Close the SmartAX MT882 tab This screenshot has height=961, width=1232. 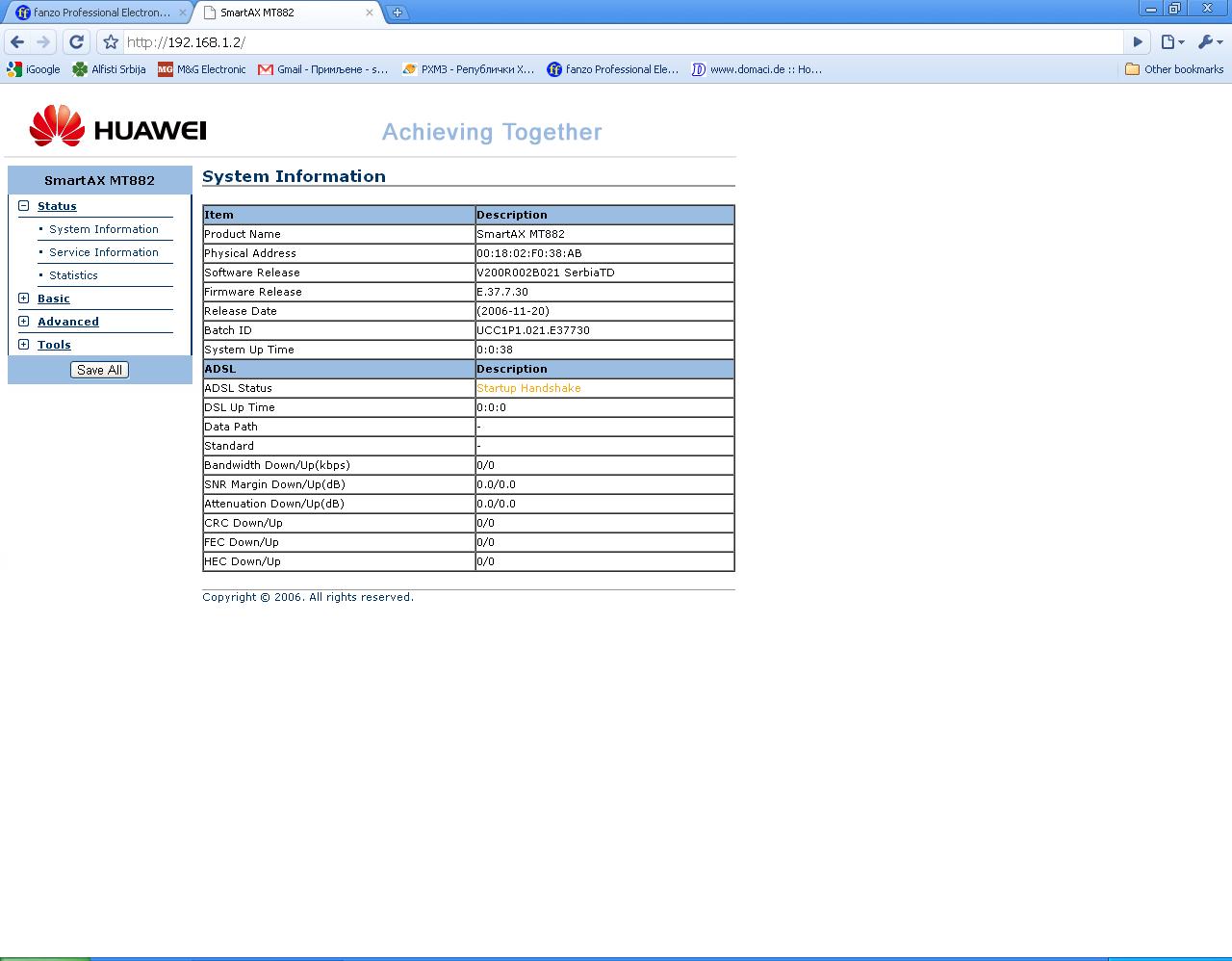coord(369,13)
